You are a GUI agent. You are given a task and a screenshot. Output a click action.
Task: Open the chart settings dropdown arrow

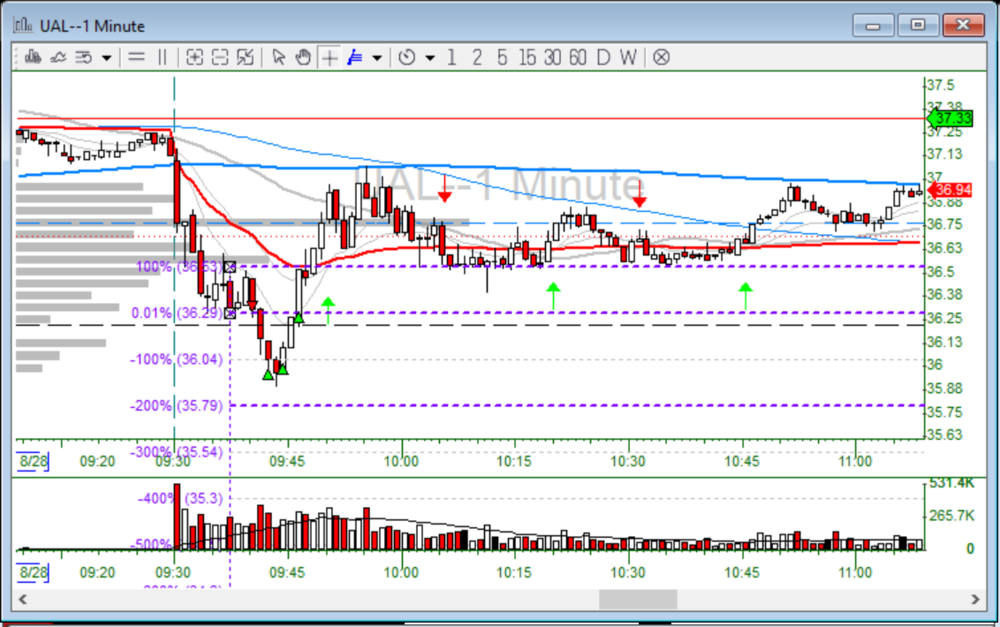click(x=106, y=57)
